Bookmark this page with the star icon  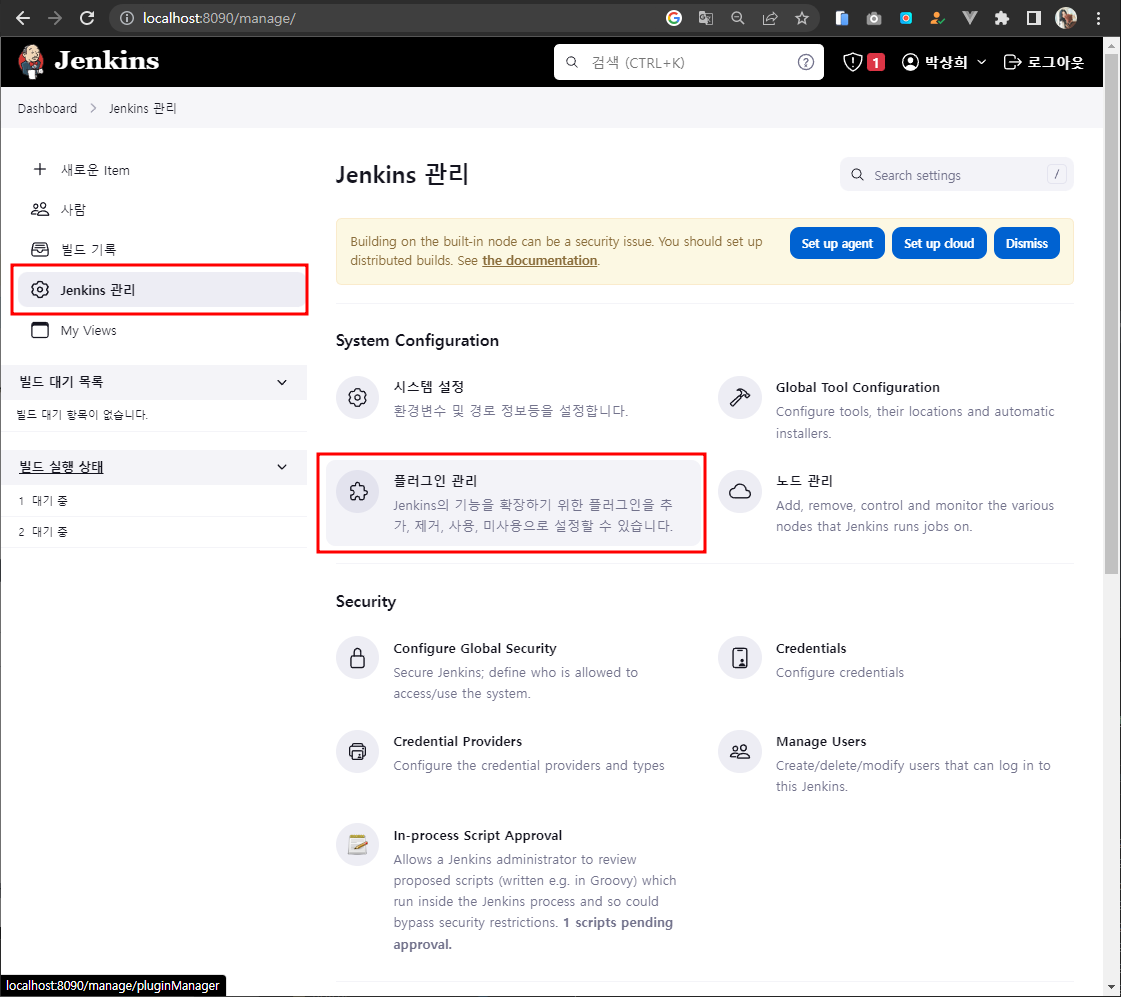point(802,18)
